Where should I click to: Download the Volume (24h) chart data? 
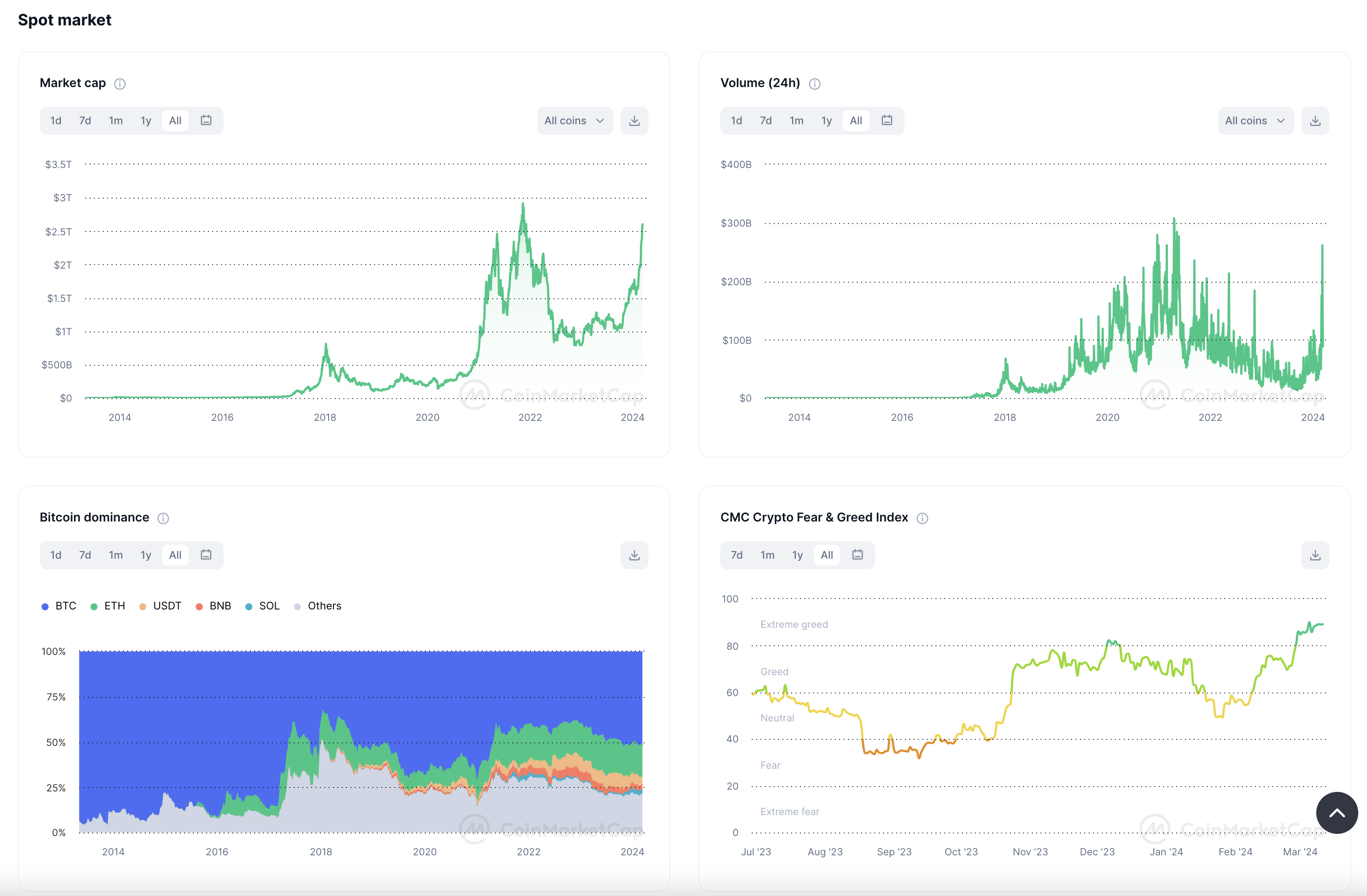click(1315, 121)
